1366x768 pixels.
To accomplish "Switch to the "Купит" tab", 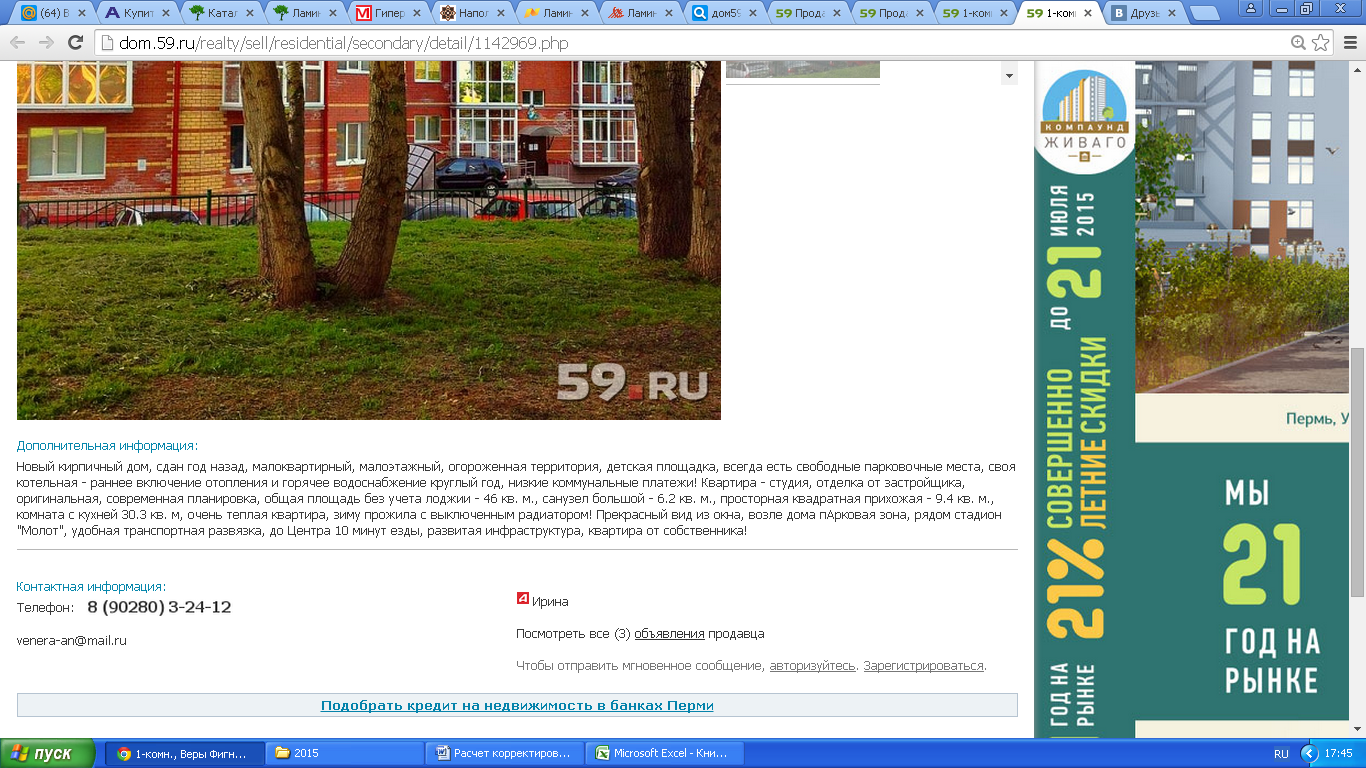I will coord(137,14).
